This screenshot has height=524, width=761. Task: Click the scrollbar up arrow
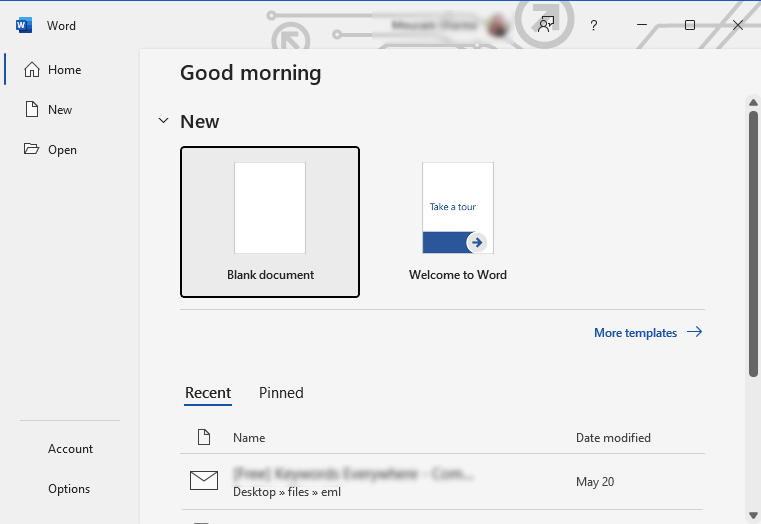(x=753, y=102)
